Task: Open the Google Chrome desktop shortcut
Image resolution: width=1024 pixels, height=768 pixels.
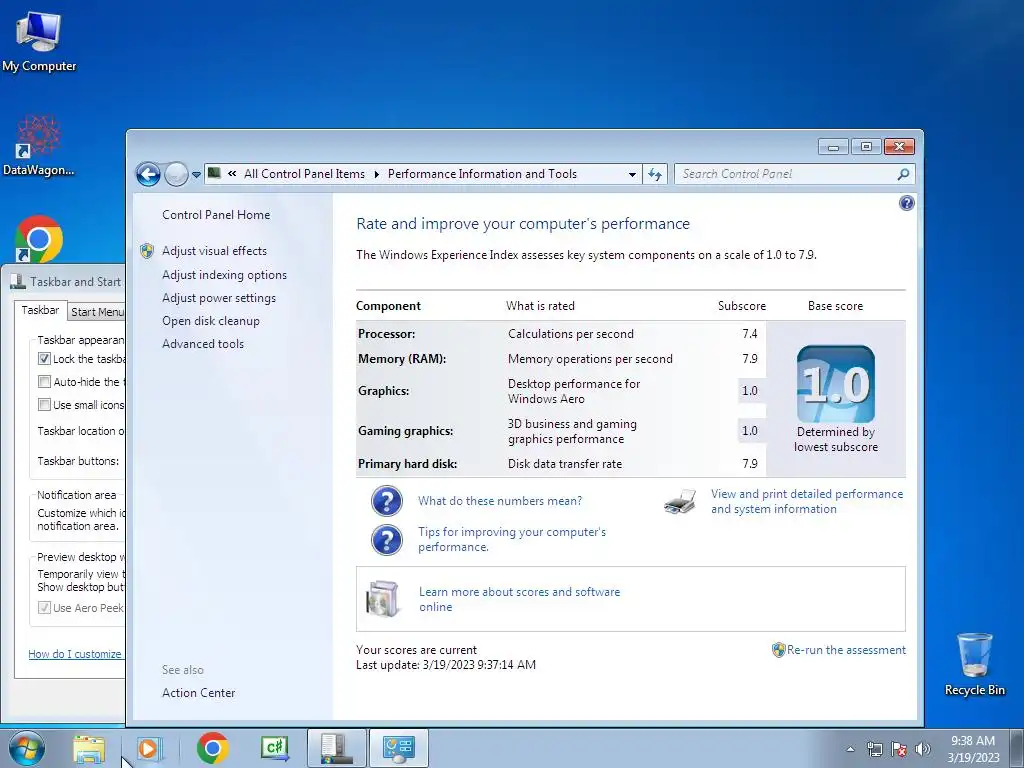Action: [x=39, y=238]
